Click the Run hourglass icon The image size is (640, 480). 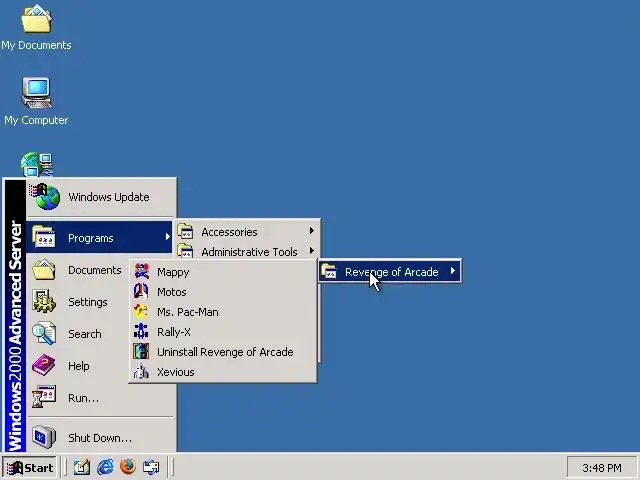coord(44,397)
